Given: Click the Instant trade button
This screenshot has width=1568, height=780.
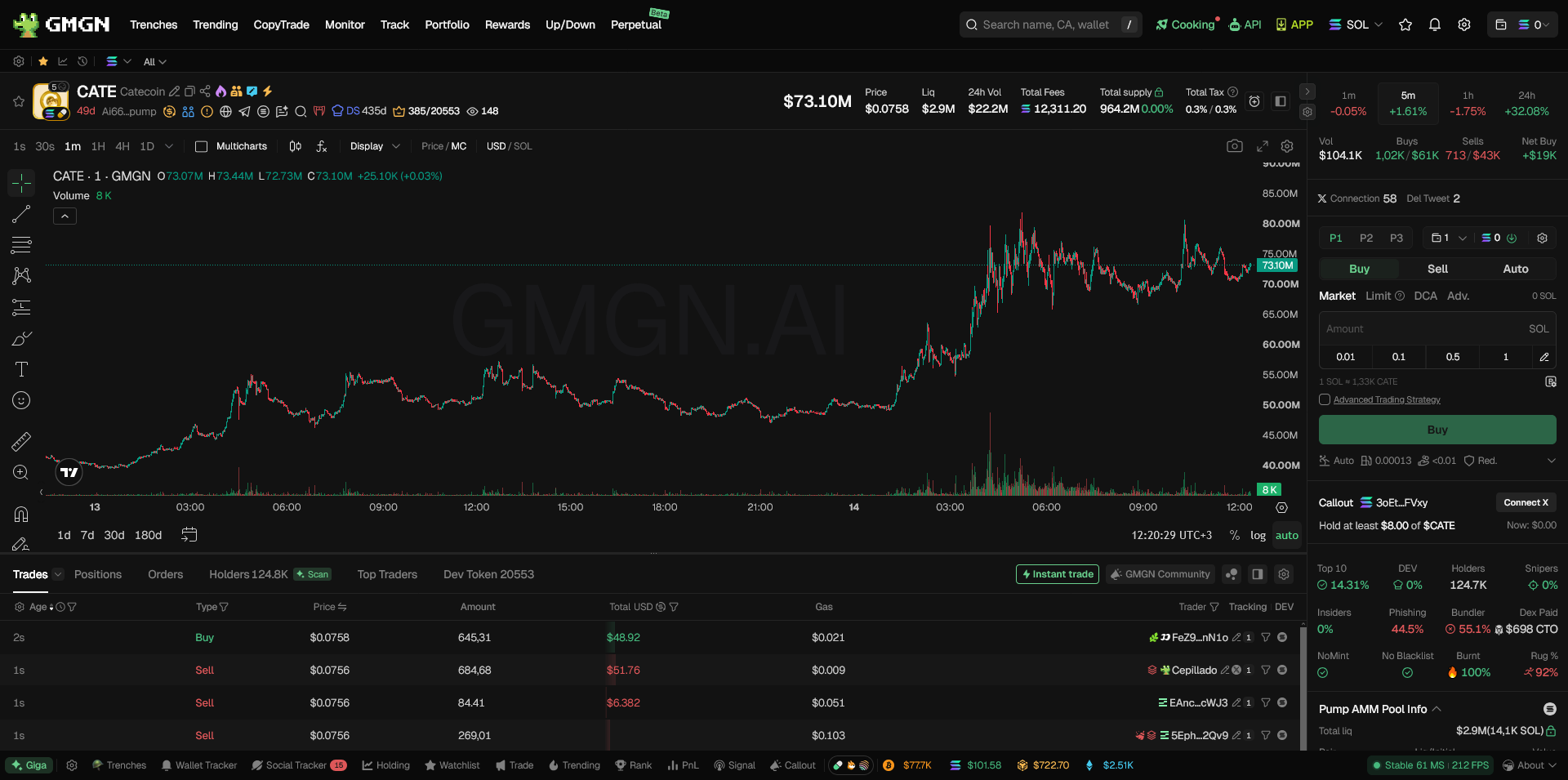Looking at the screenshot, I should [1058, 574].
